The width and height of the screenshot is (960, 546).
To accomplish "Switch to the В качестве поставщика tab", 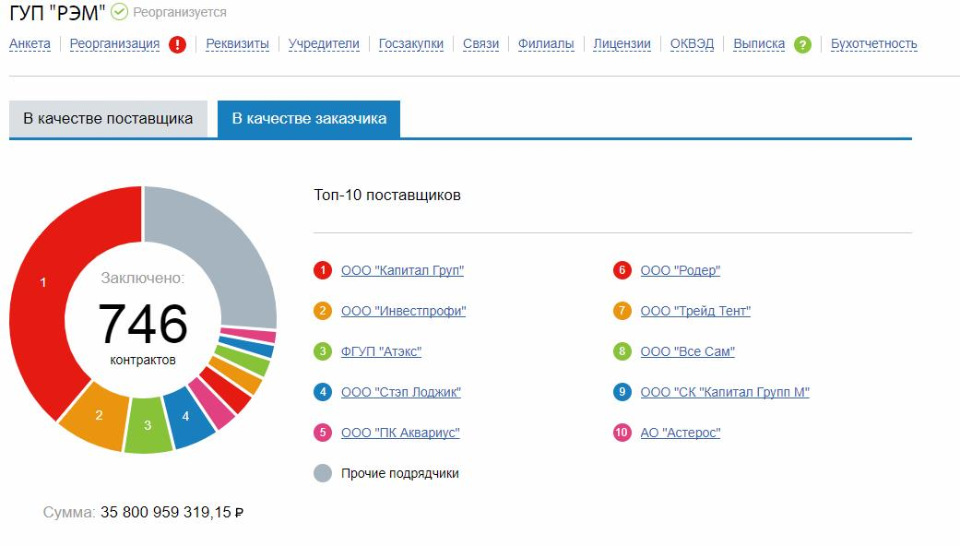I will point(108,119).
